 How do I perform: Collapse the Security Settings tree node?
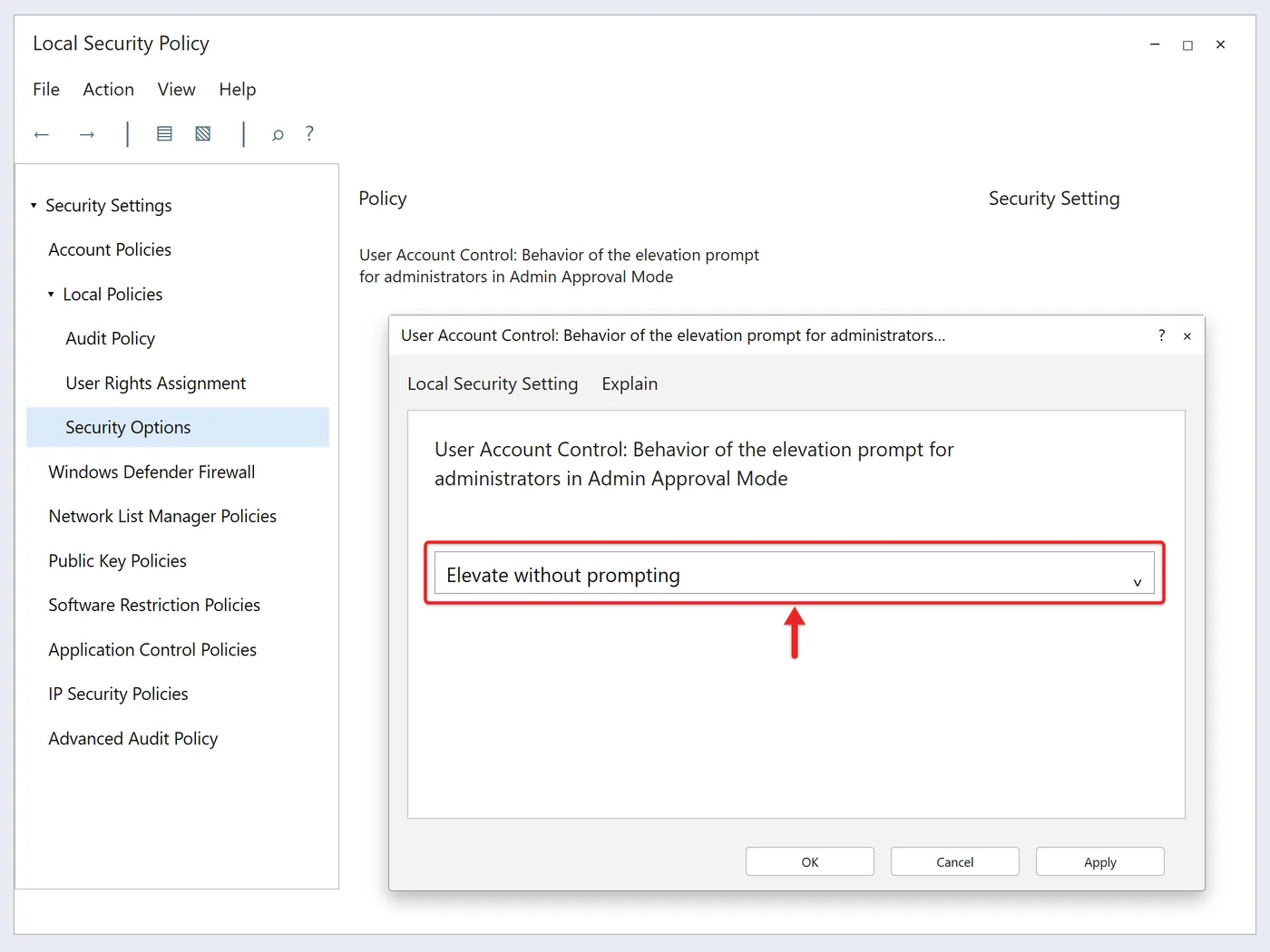coord(34,206)
